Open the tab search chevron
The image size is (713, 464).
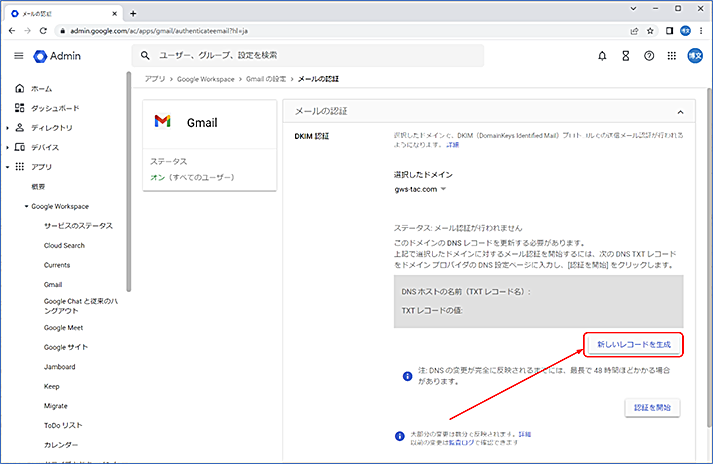click(633, 9)
